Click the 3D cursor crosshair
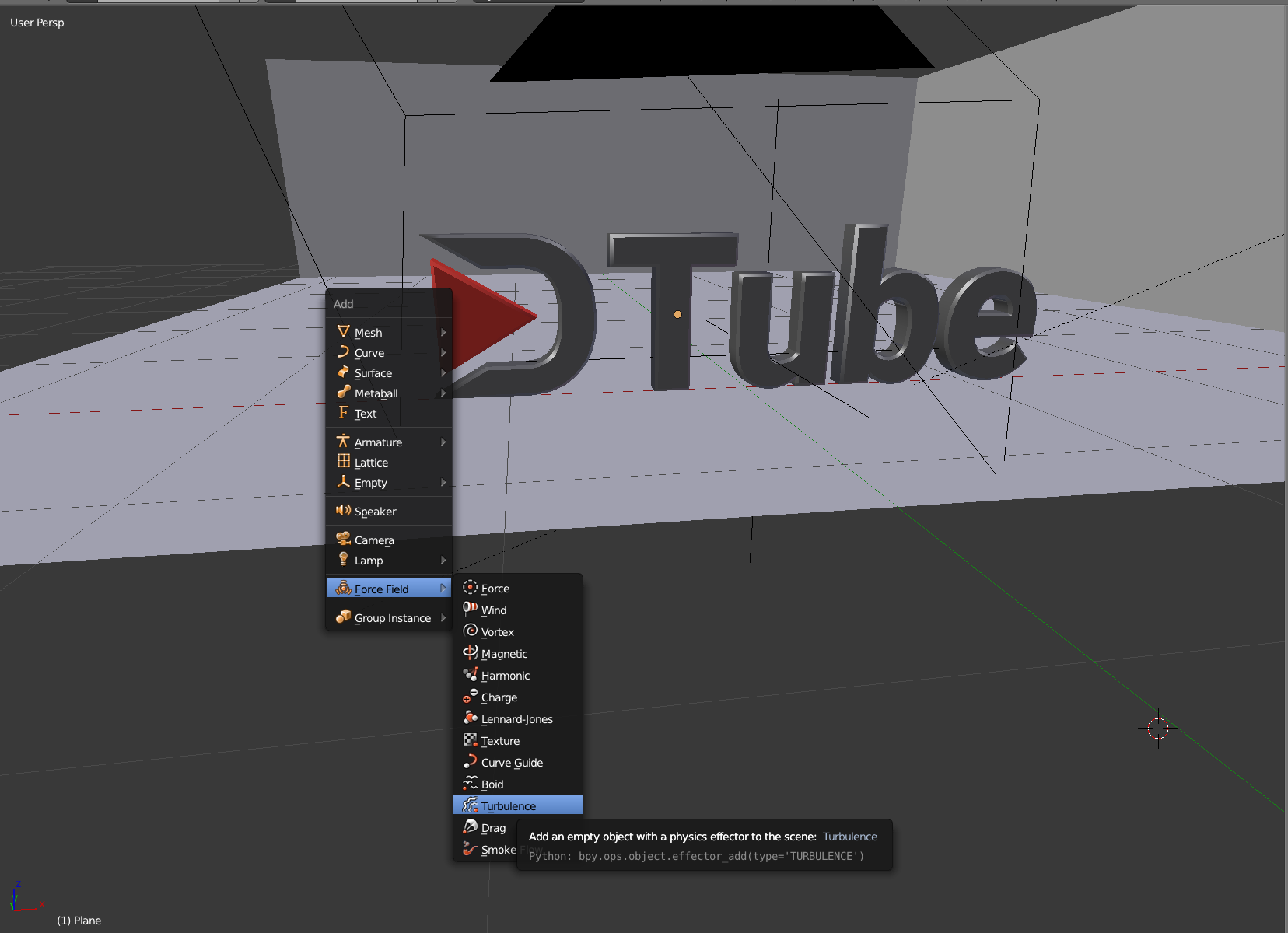The image size is (1288, 933). pos(1158,729)
